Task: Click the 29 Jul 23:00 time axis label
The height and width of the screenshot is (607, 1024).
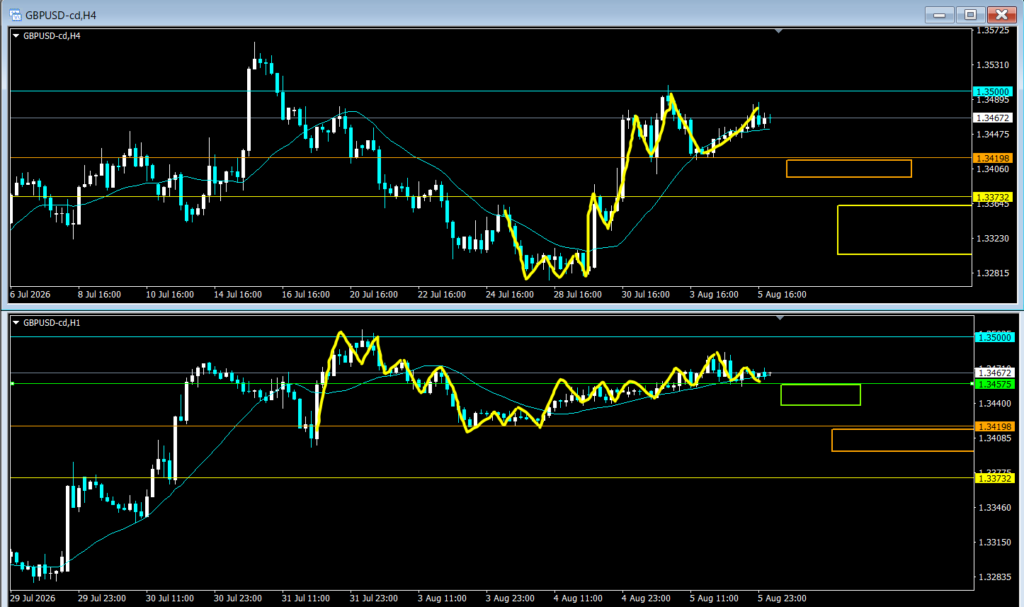Action: (x=102, y=599)
